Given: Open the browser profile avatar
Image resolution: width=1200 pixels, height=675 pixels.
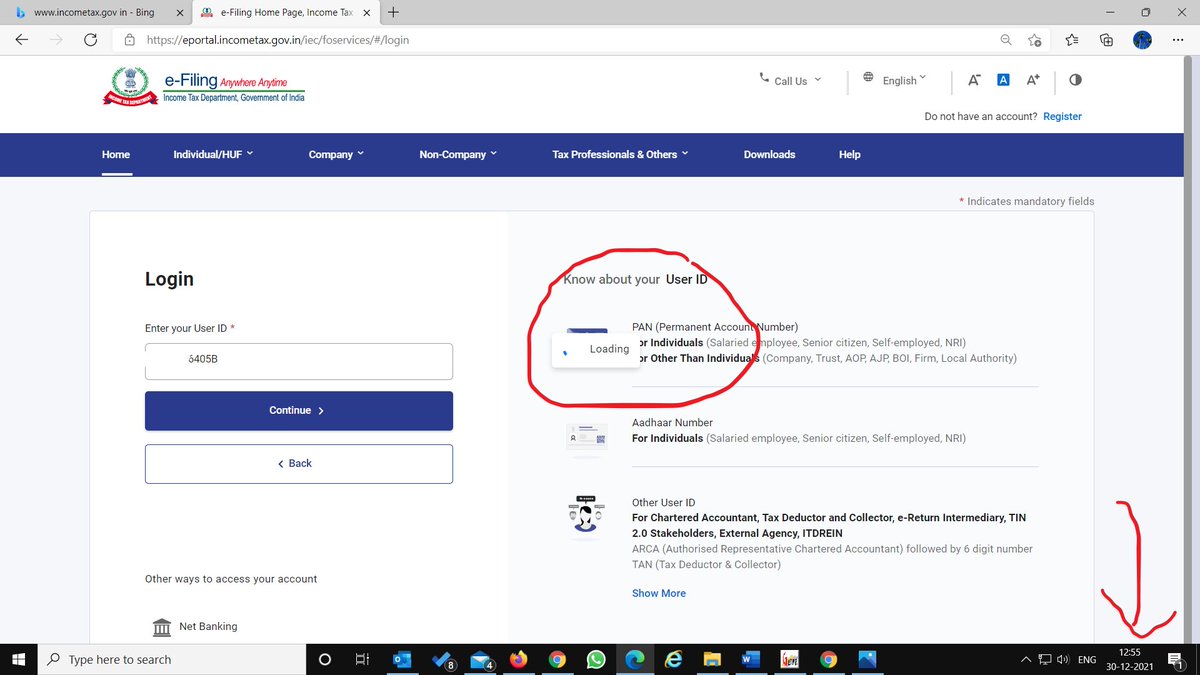Looking at the screenshot, I should pyautogui.click(x=1142, y=40).
